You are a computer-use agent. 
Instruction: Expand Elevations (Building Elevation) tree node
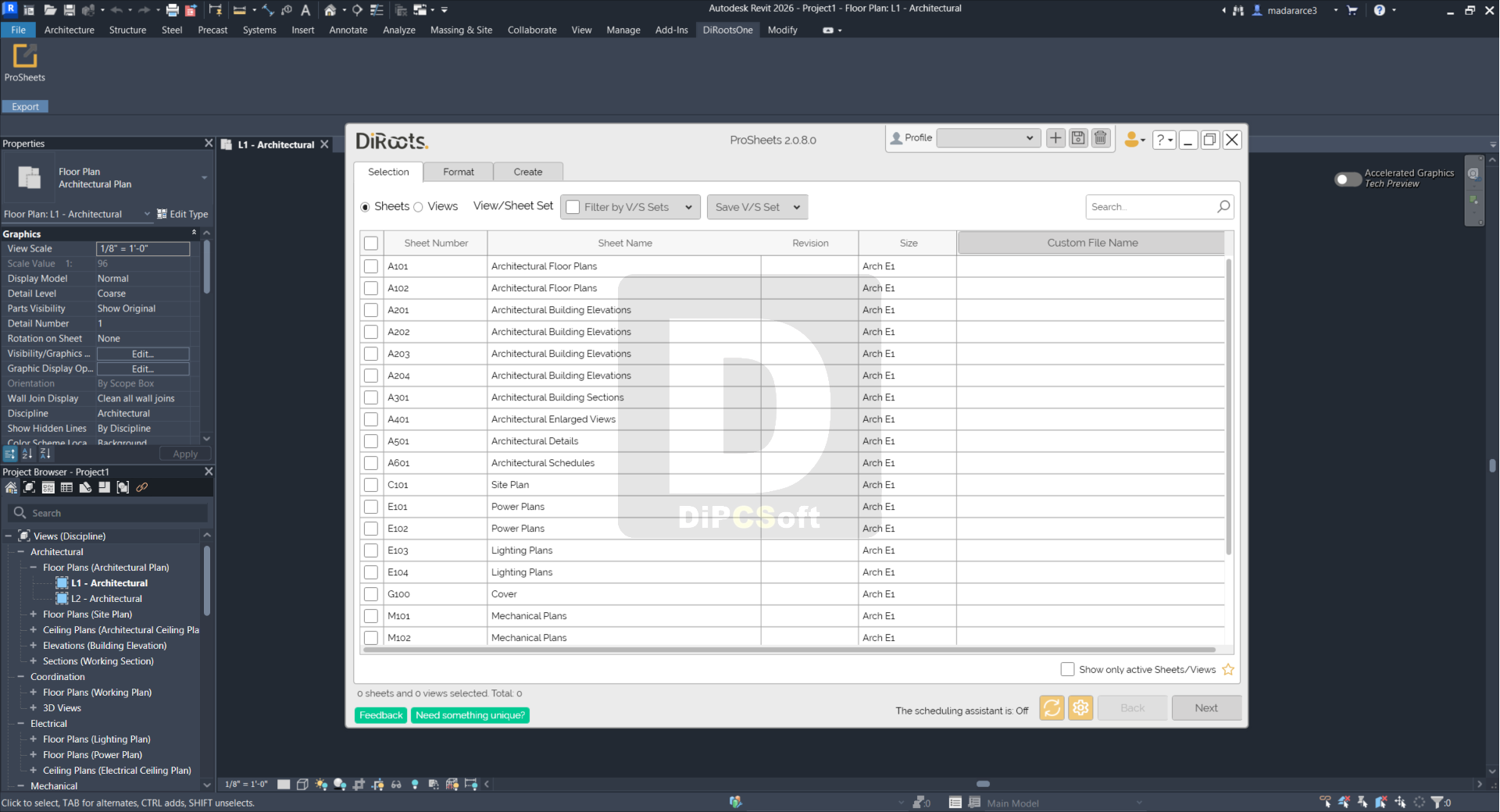coord(34,646)
